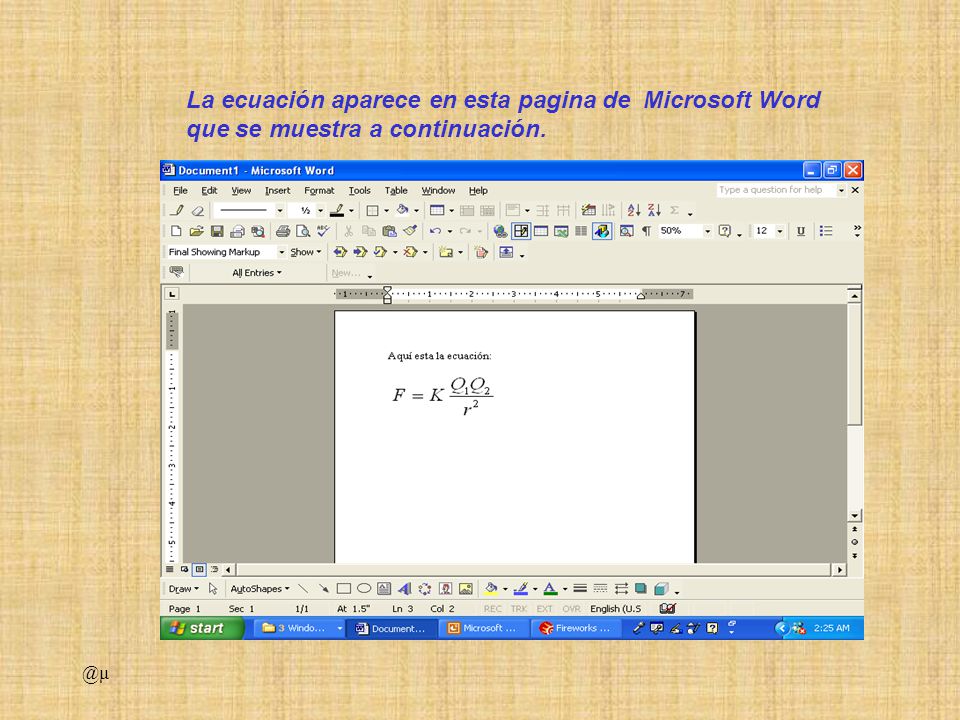Click the Undo arrow icon
Viewport: 960px width, 720px height.
tap(435, 231)
